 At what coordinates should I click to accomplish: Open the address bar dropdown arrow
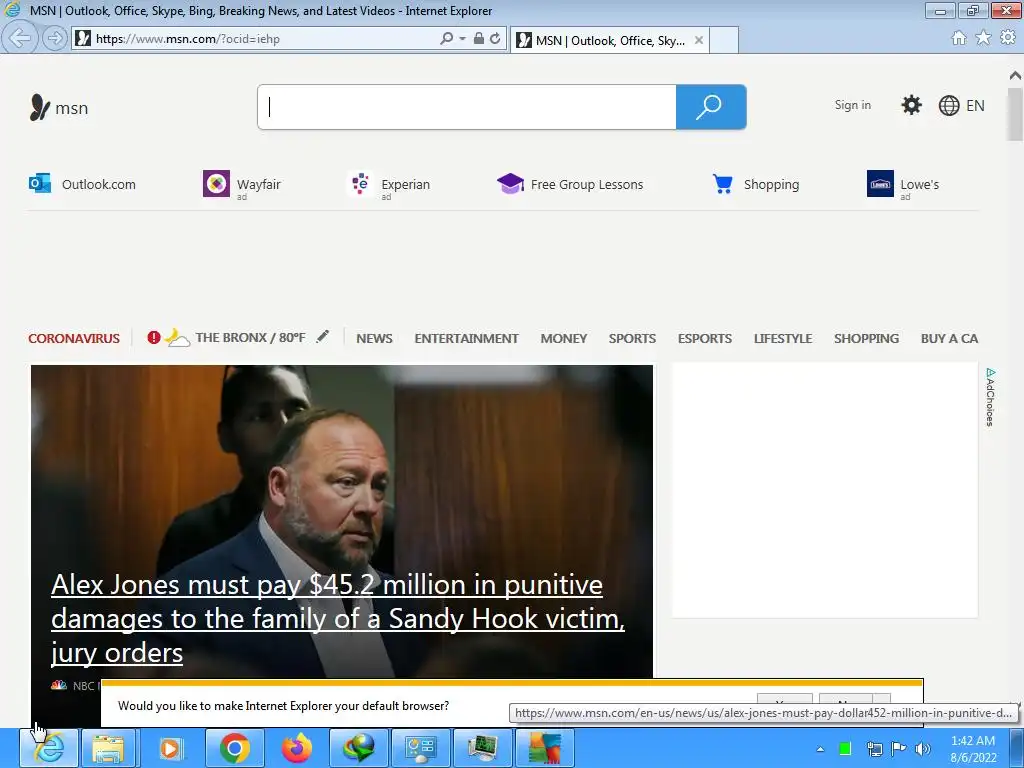click(462, 39)
